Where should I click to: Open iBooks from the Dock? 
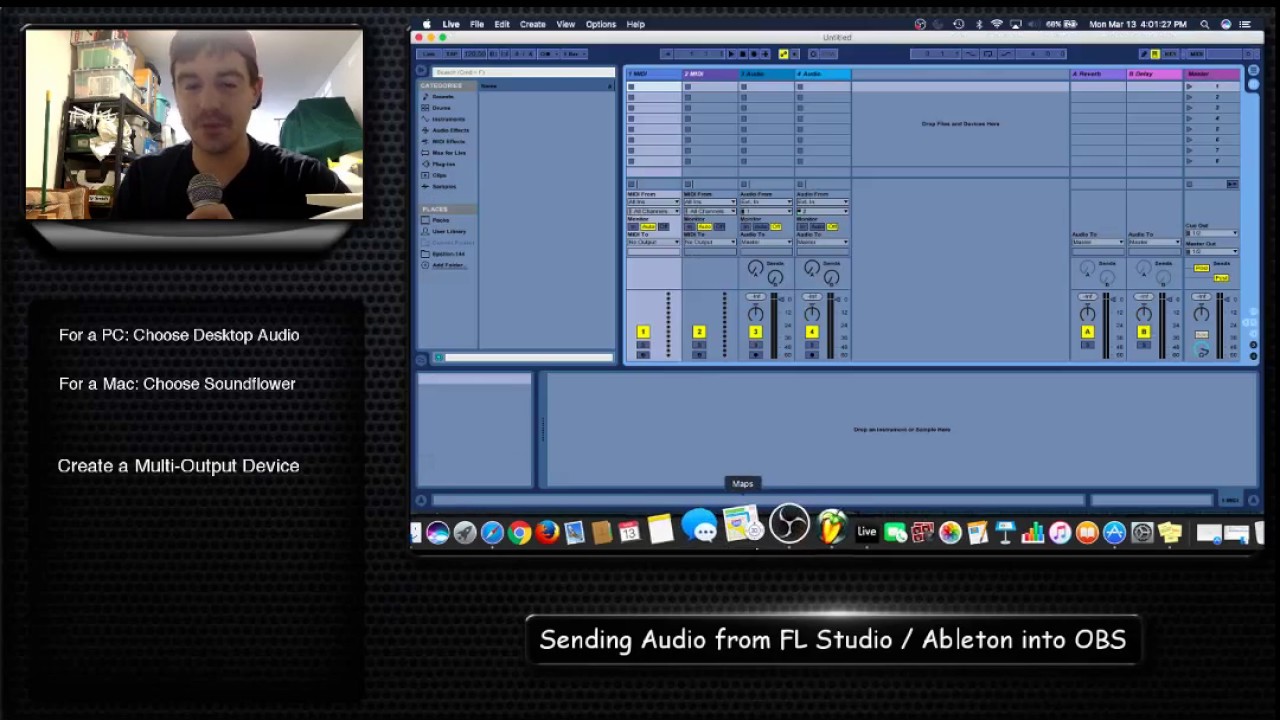pyautogui.click(x=1087, y=533)
